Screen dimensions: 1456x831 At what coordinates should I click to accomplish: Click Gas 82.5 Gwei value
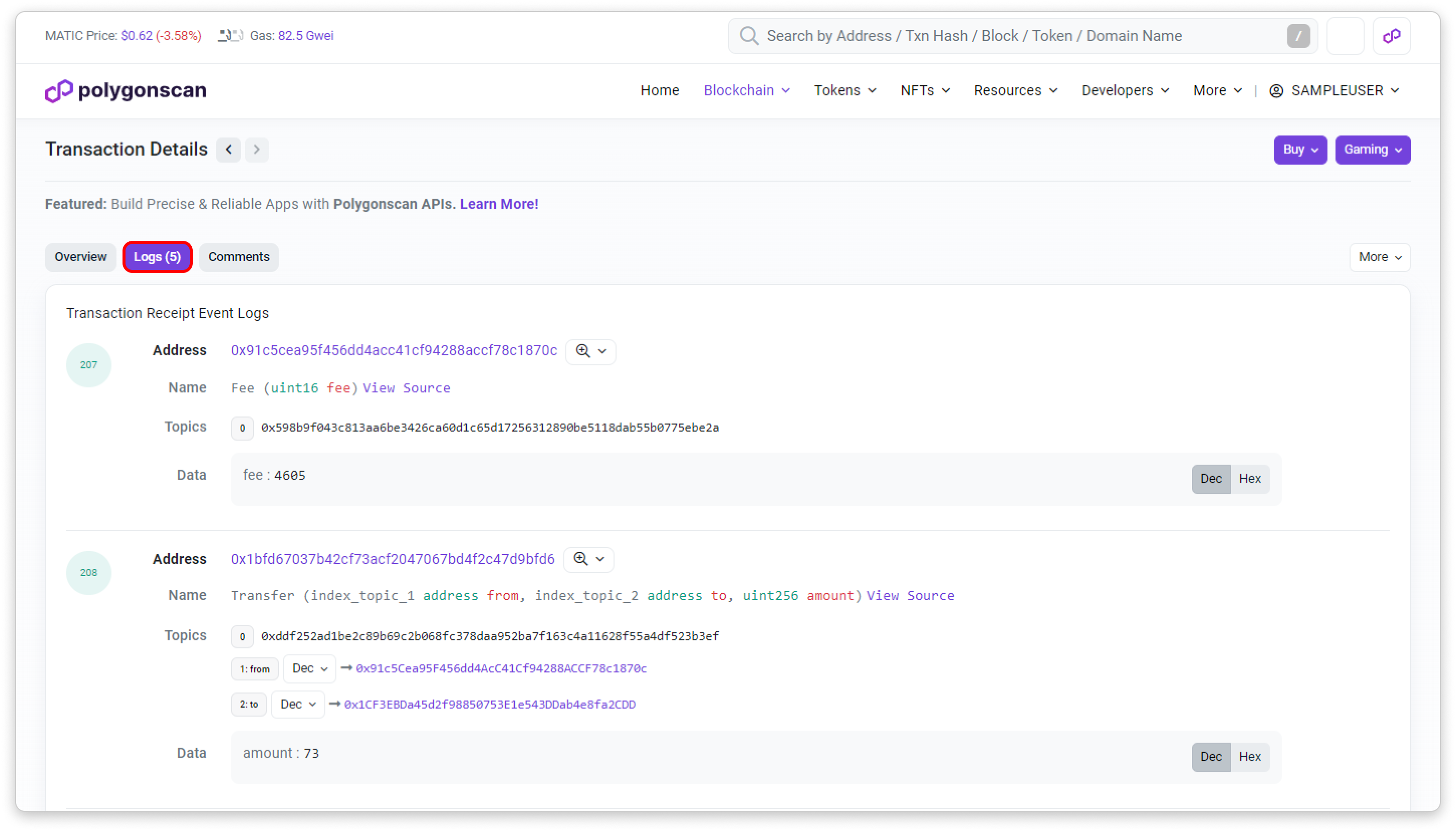[x=305, y=36]
